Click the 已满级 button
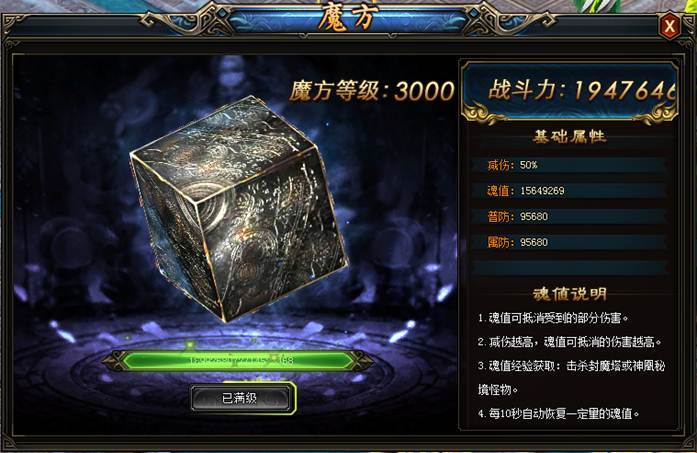 pyautogui.click(x=243, y=397)
